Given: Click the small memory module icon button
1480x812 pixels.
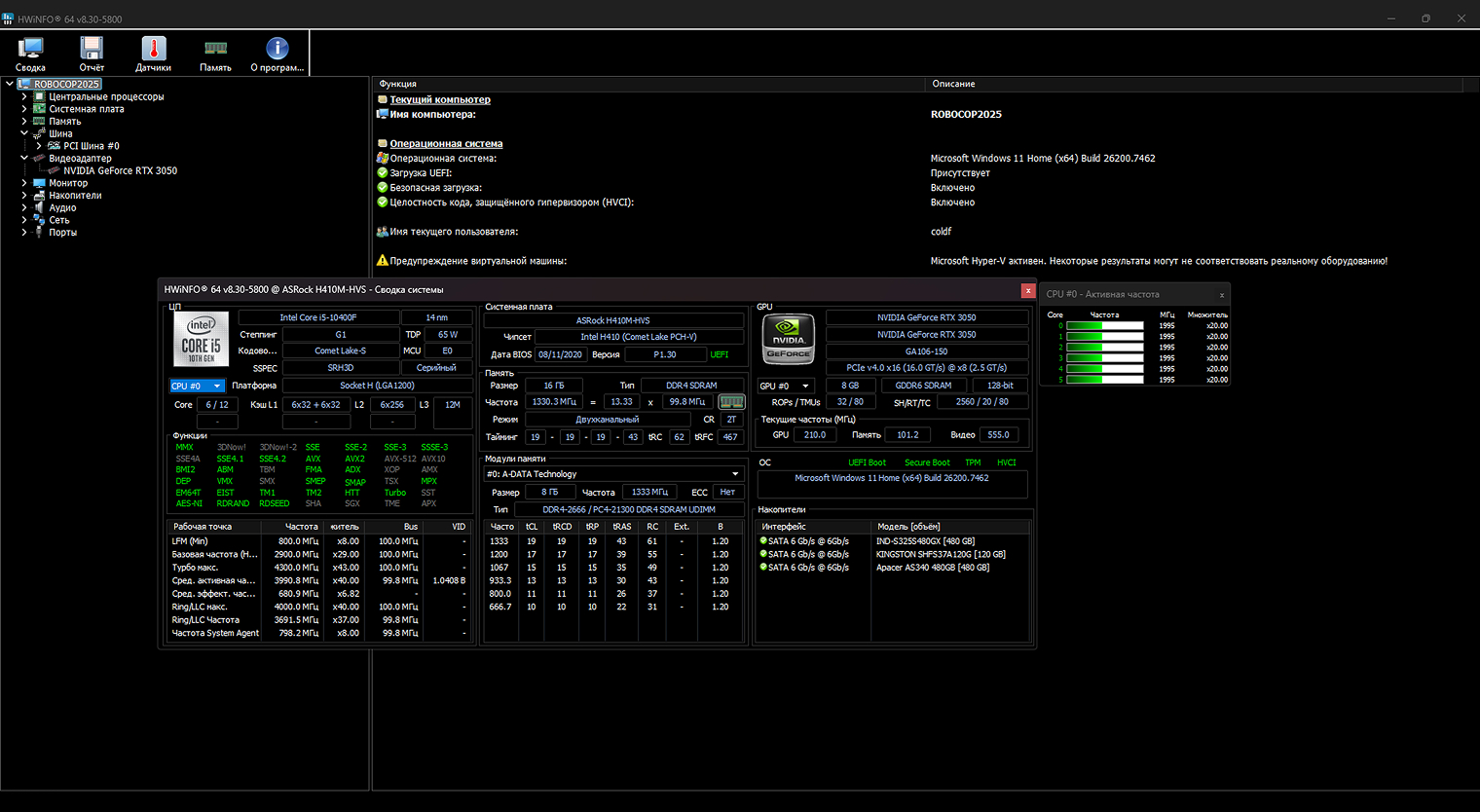Looking at the screenshot, I should (730, 402).
